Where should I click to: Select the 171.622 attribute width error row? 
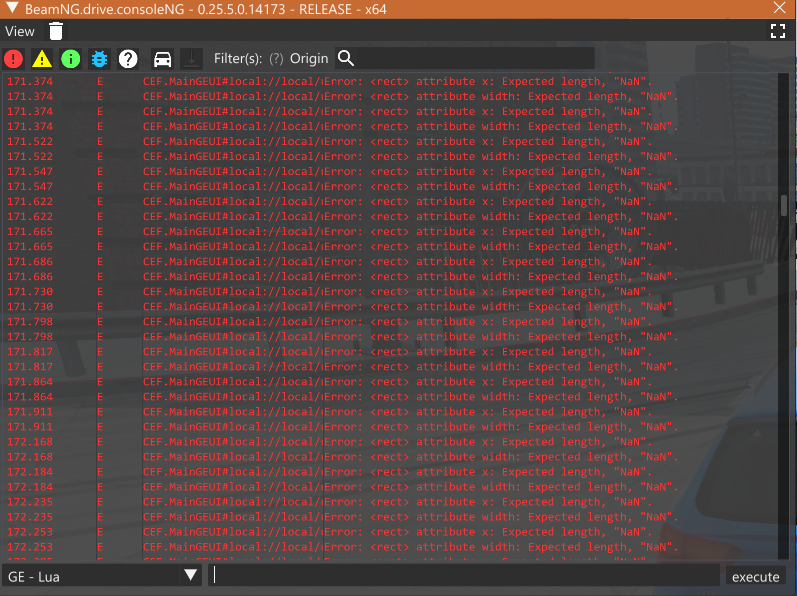[391, 216]
